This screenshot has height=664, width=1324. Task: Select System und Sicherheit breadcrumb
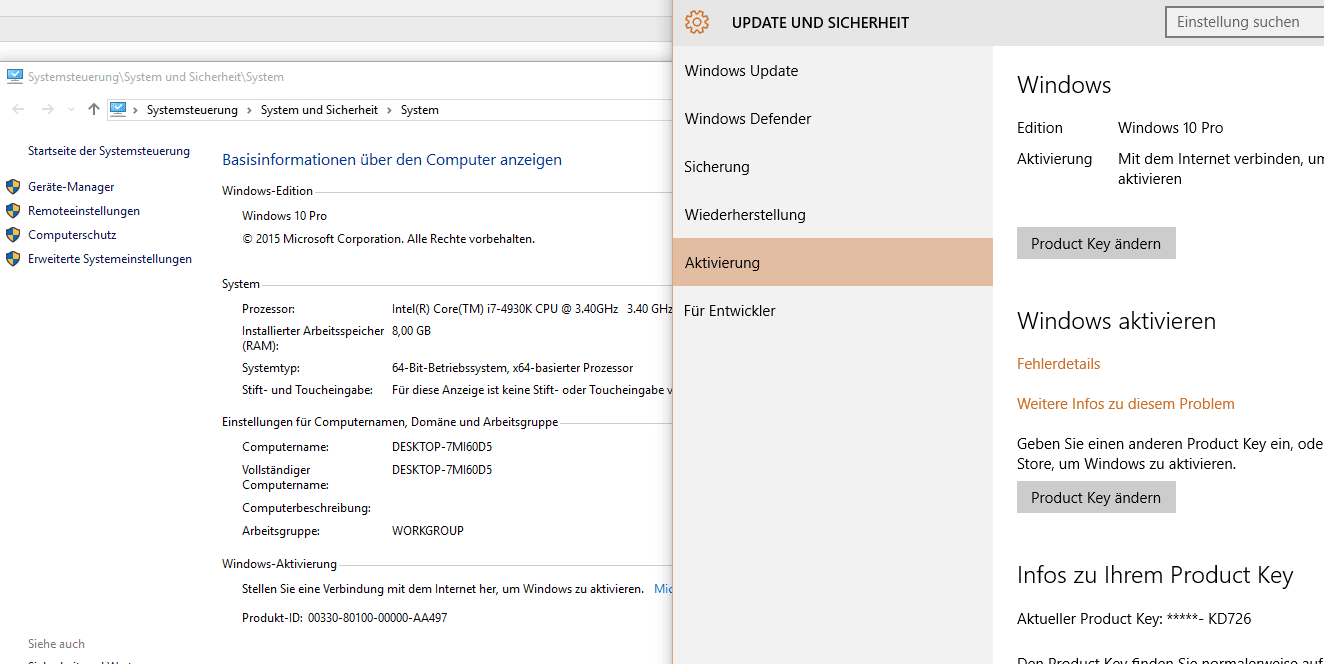point(319,110)
